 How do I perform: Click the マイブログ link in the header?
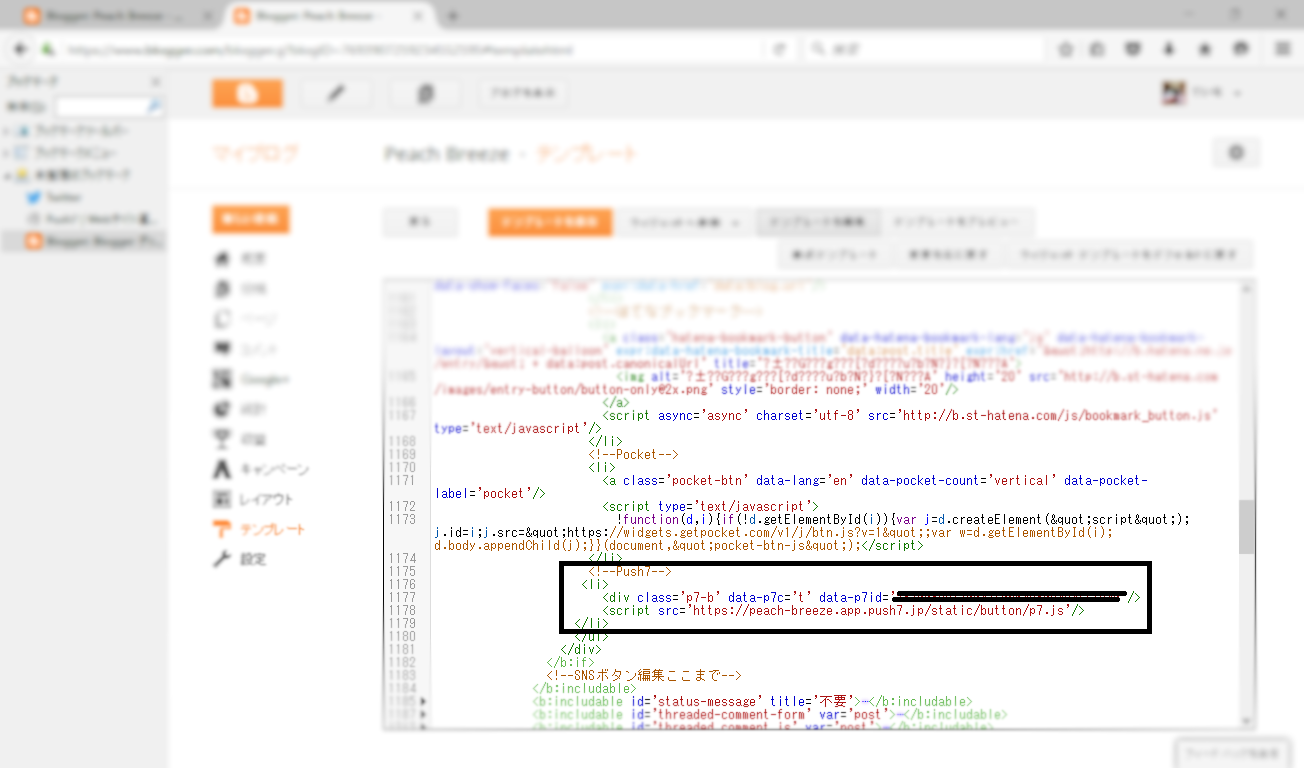point(255,154)
